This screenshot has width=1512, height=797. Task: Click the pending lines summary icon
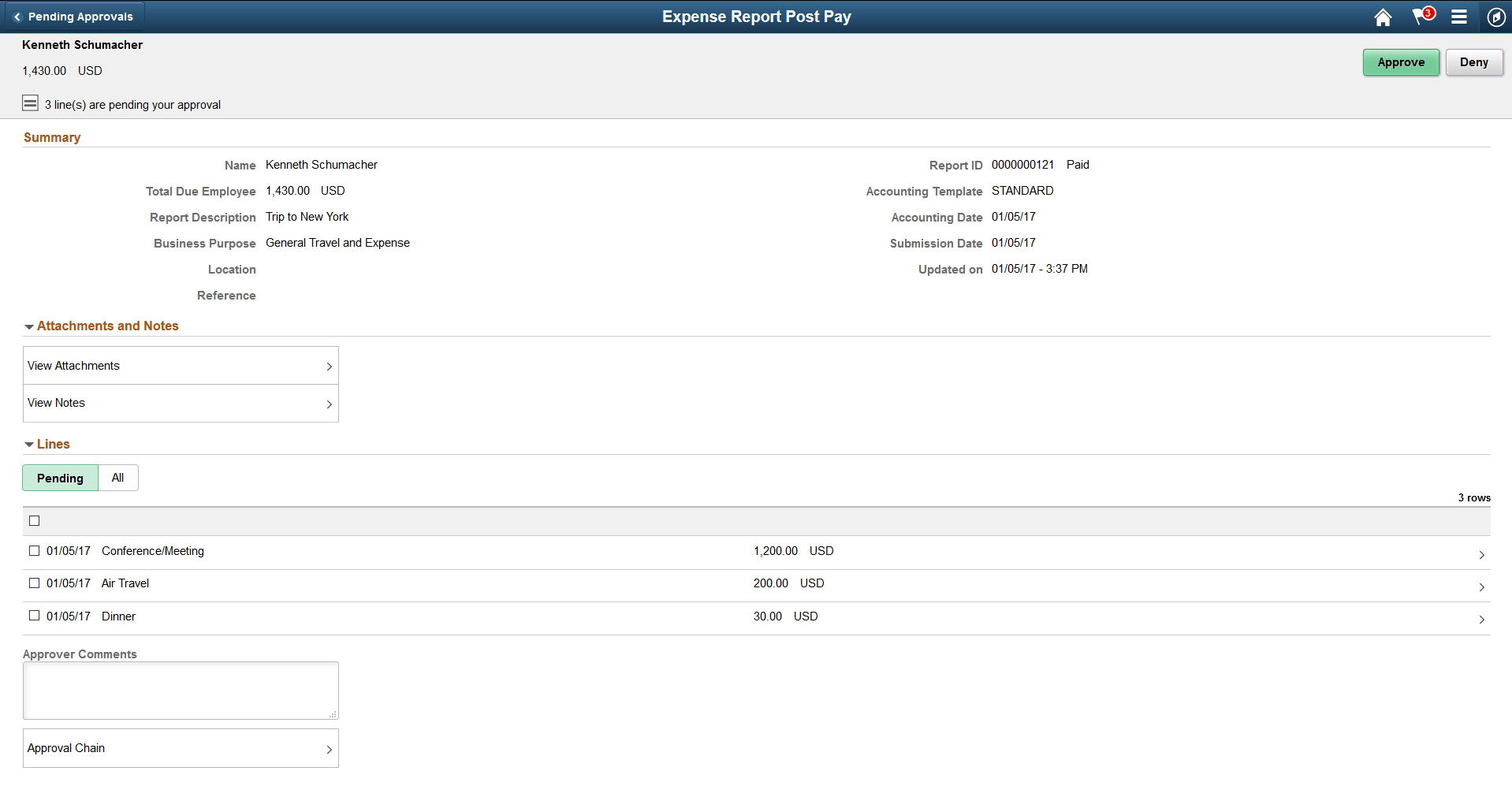click(30, 102)
